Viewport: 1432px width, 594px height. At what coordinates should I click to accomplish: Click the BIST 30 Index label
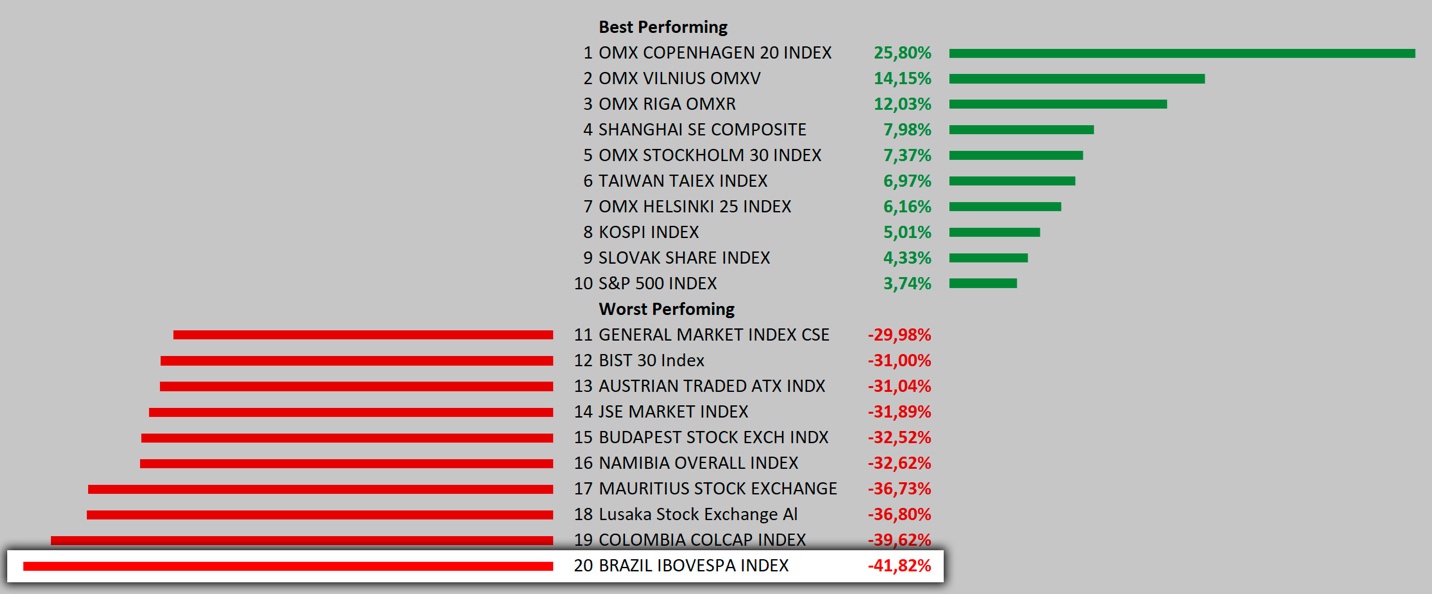tap(651, 360)
